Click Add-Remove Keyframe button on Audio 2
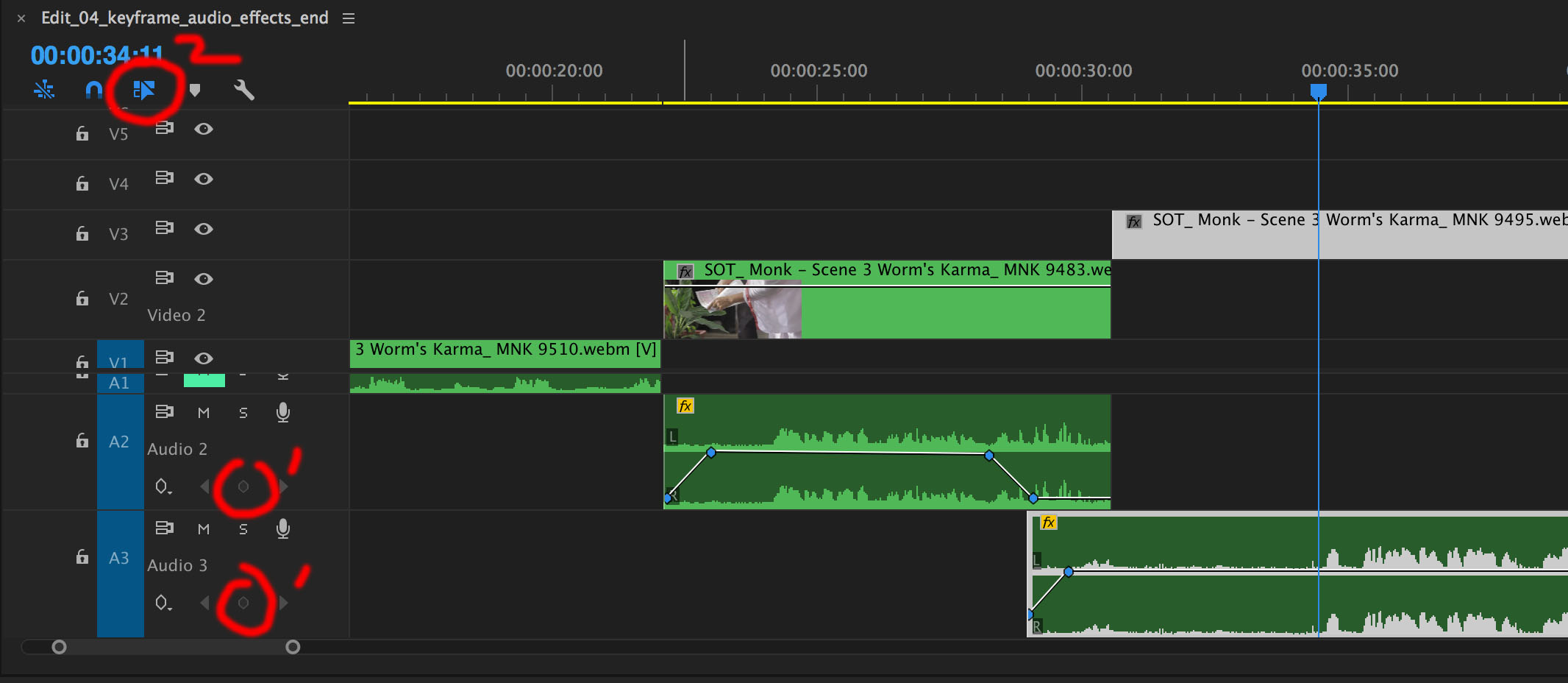Image resolution: width=1568 pixels, height=683 pixels. click(243, 486)
